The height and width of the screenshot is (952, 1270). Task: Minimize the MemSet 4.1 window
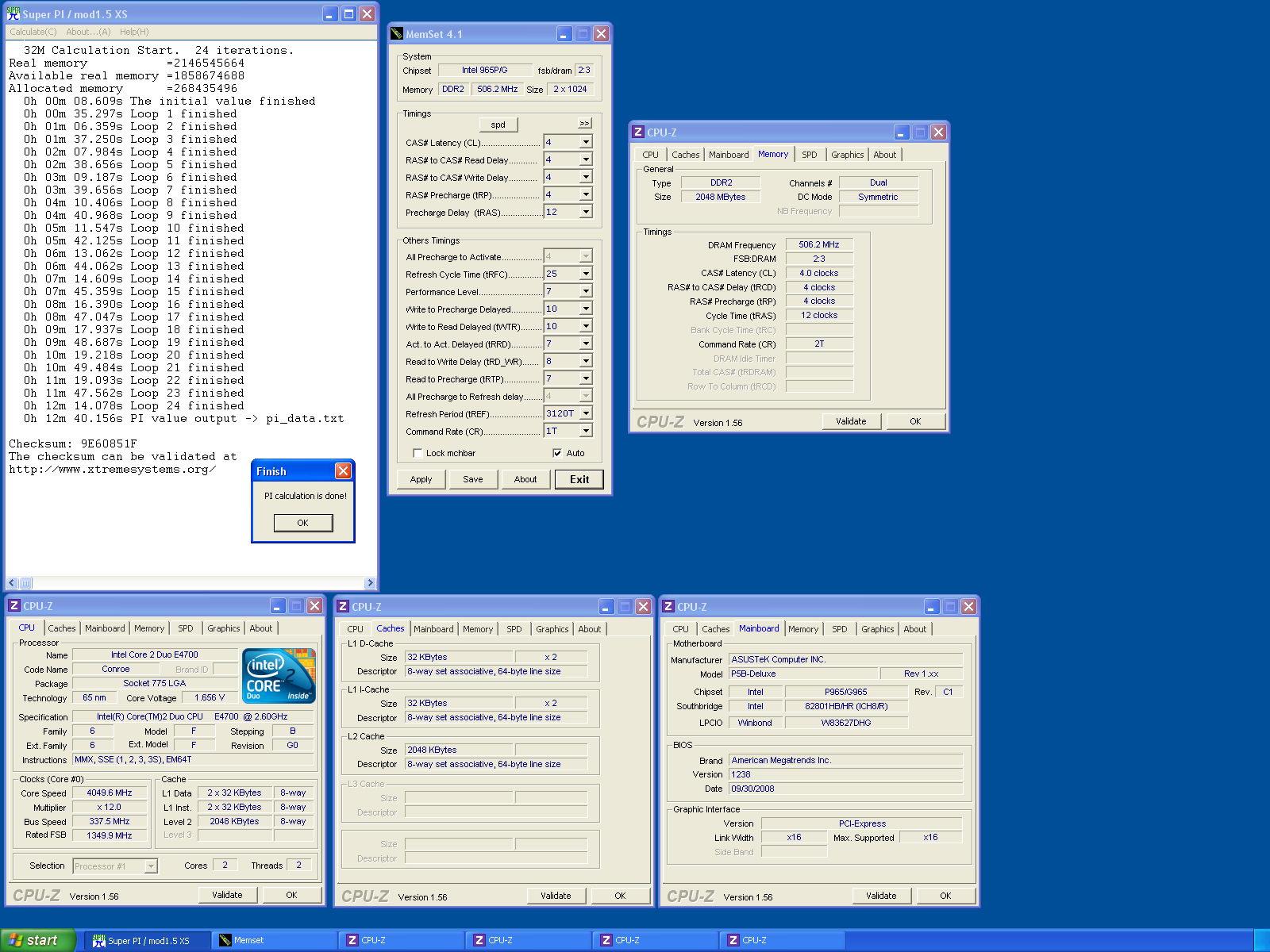(x=564, y=34)
